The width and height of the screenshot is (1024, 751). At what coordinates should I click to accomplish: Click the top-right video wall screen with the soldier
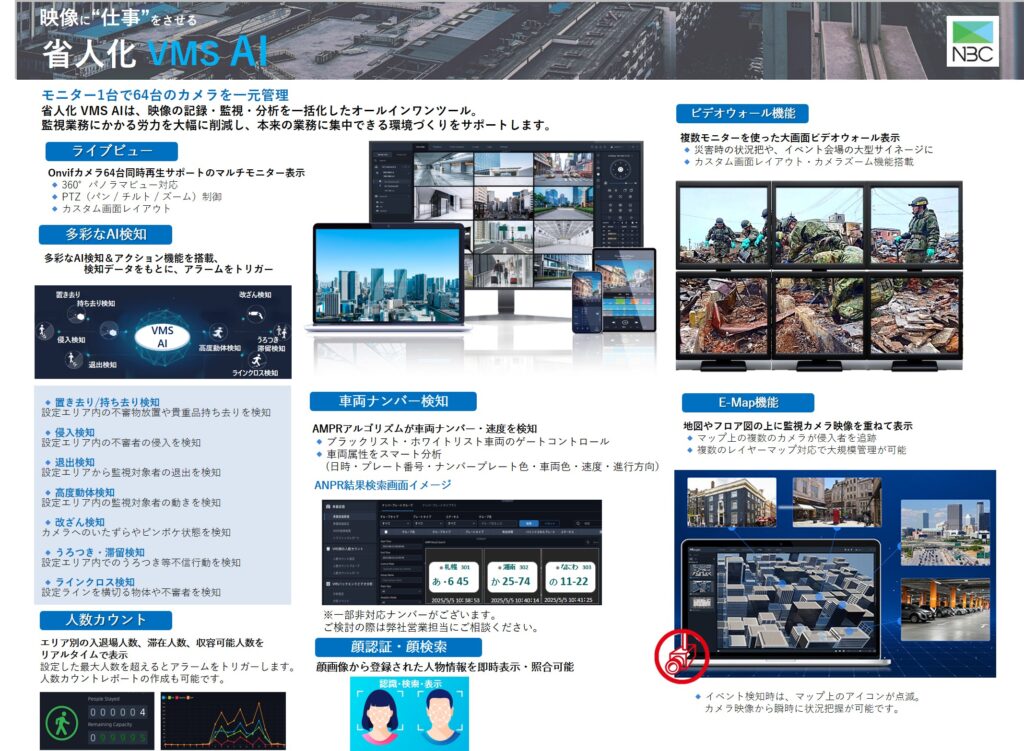click(915, 225)
